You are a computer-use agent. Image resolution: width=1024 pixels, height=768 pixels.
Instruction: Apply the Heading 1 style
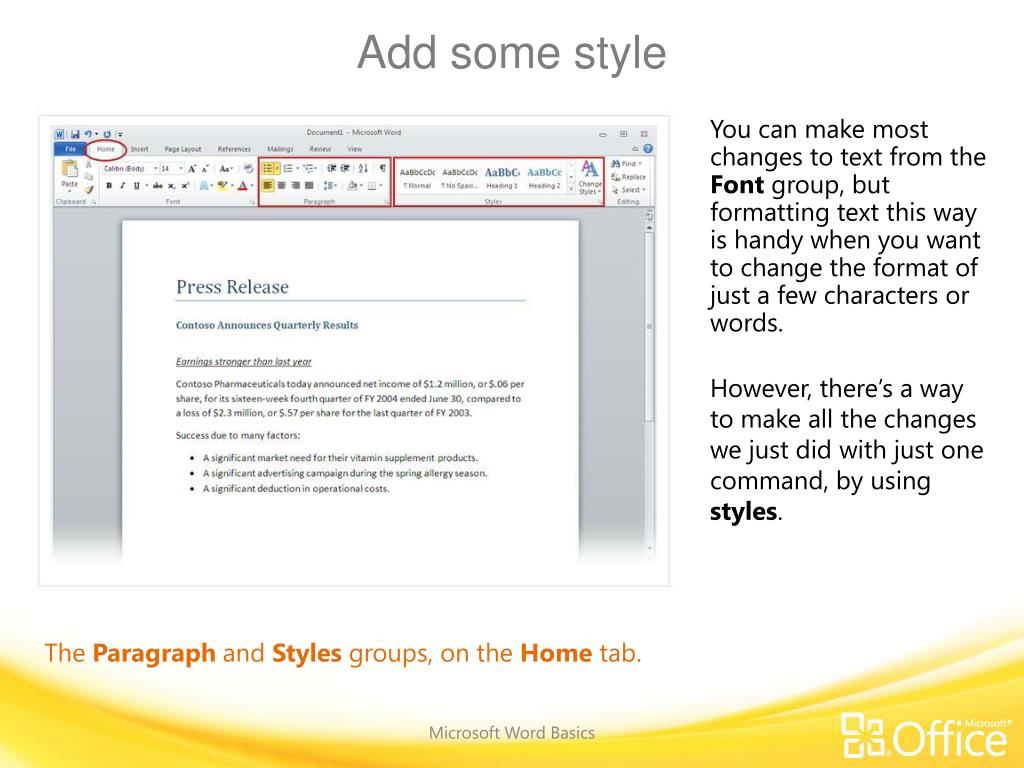pos(502,178)
